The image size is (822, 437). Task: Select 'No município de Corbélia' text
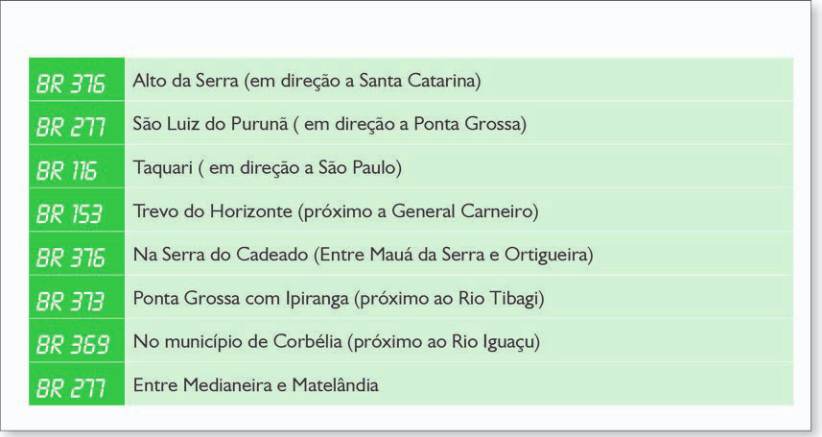237,342
